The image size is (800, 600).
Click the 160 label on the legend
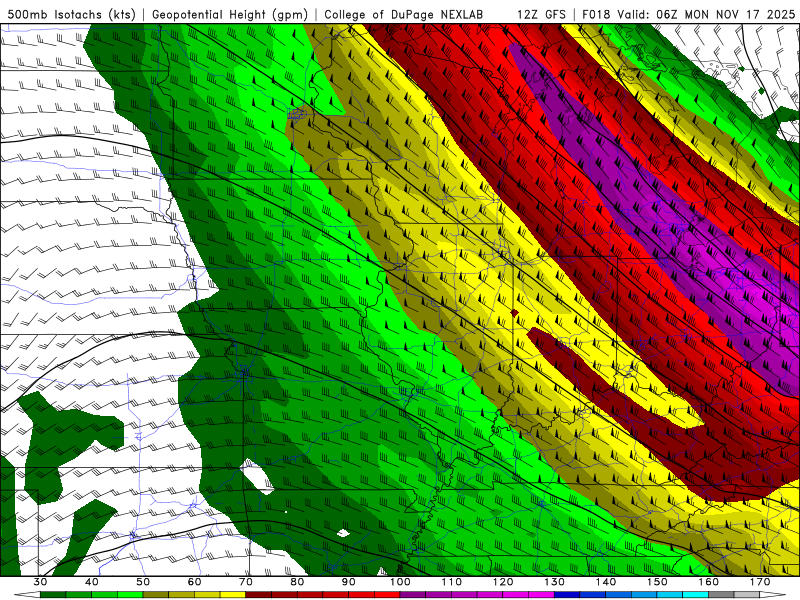708,582
